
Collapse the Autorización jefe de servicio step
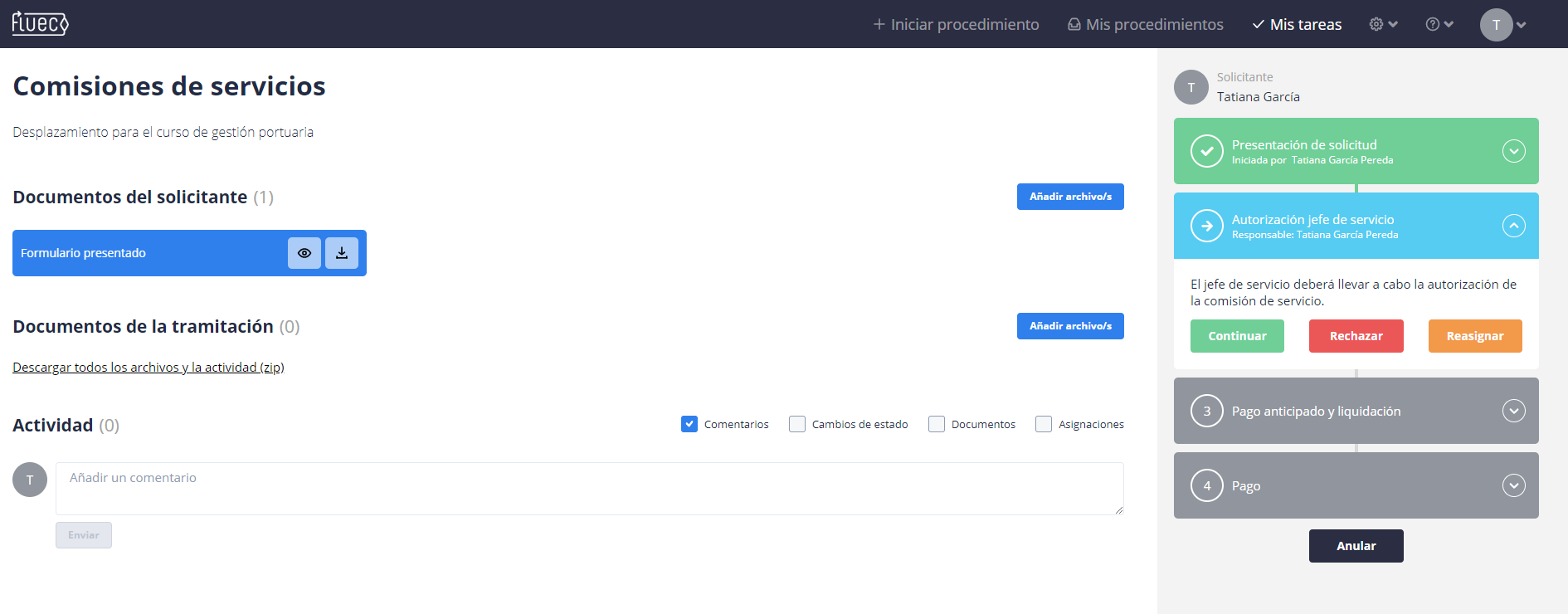(x=1513, y=226)
